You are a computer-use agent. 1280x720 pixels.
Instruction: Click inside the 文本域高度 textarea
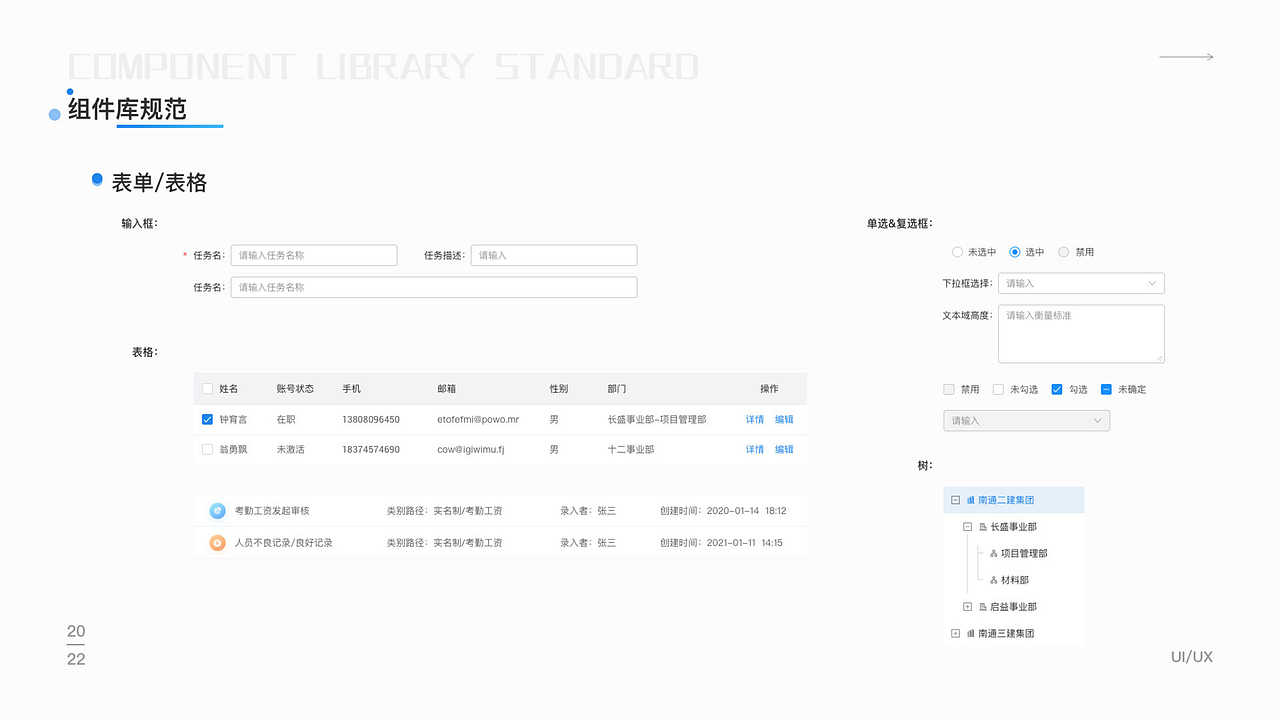[1081, 334]
